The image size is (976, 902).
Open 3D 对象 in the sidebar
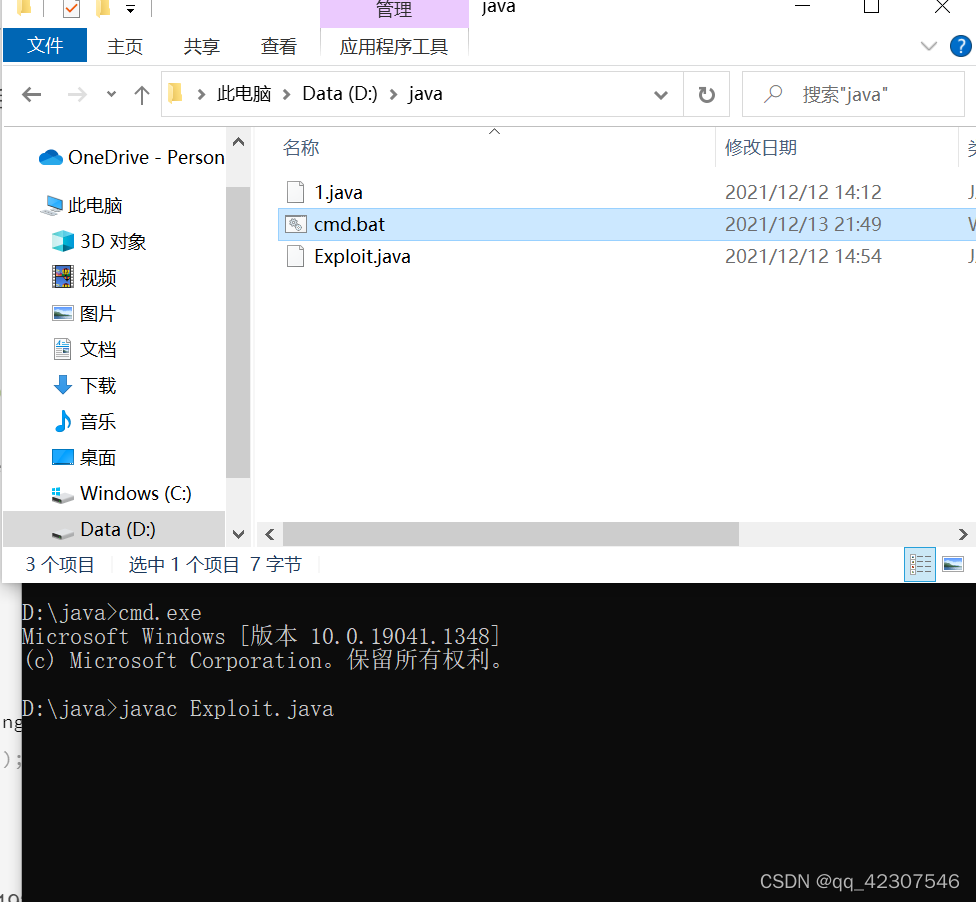(x=99, y=242)
